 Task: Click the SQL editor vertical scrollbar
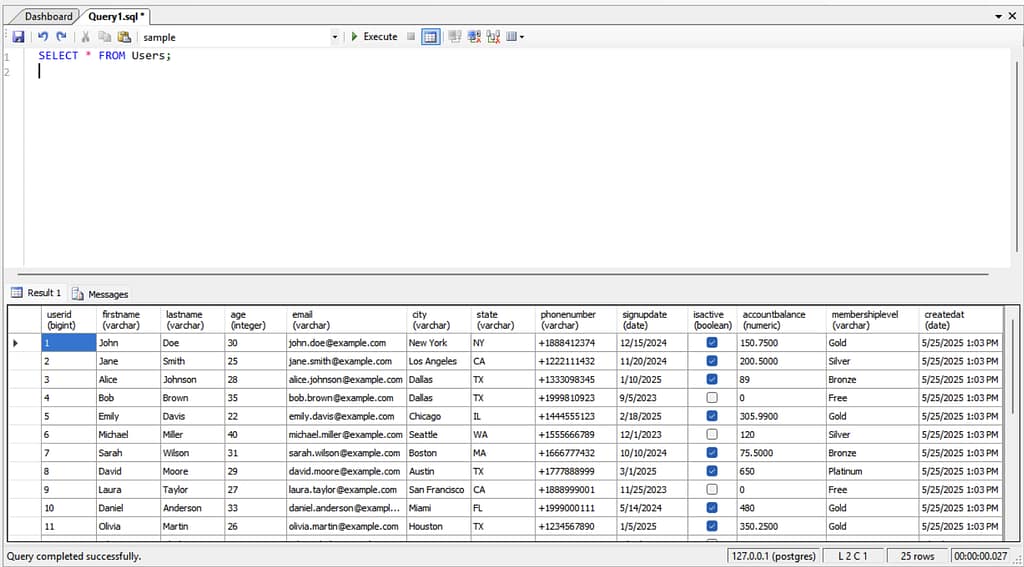pyautogui.click(x=1016, y=157)
